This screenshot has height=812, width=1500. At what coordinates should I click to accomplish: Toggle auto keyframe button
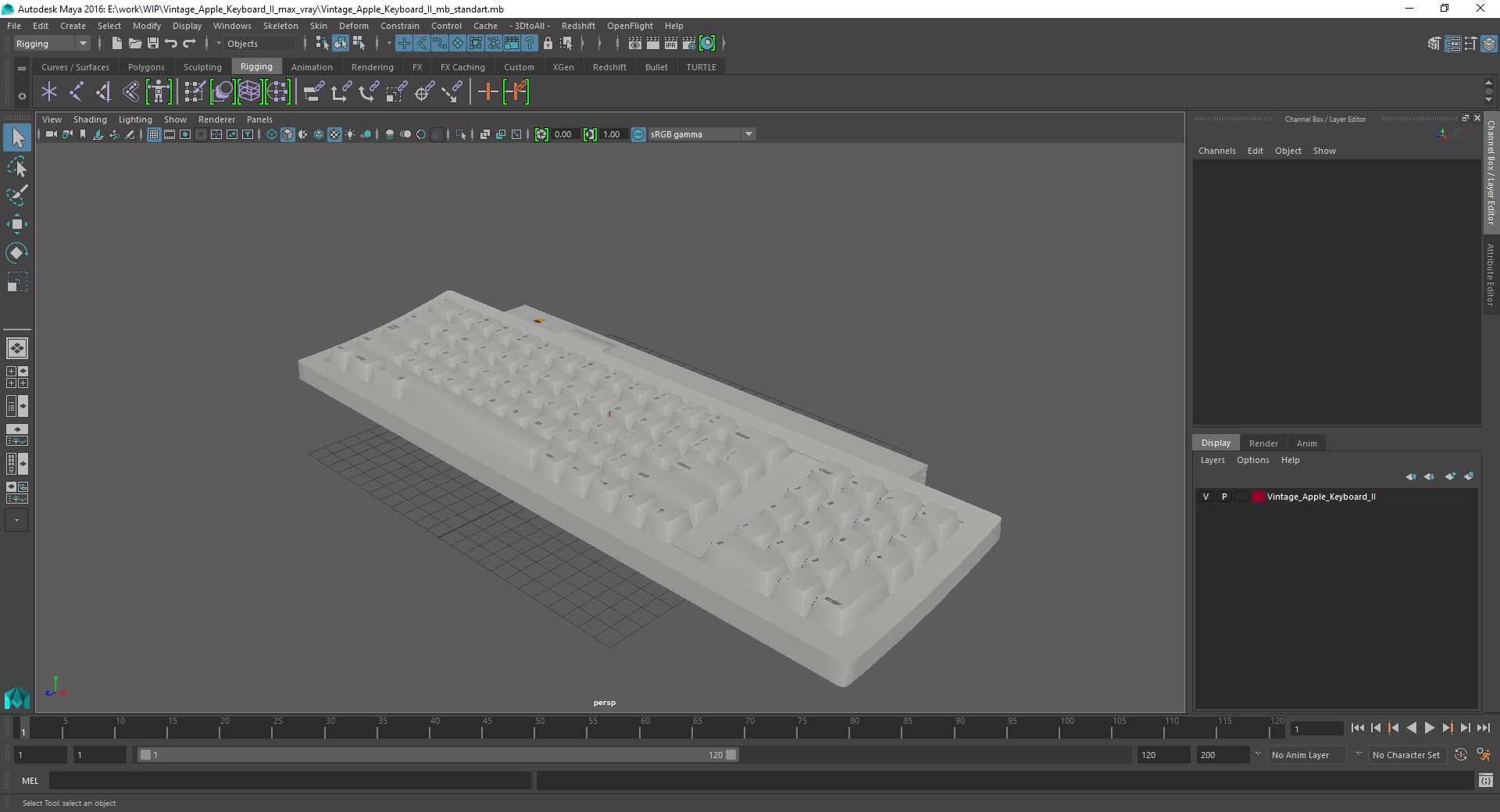click(x=1460, y=755)
